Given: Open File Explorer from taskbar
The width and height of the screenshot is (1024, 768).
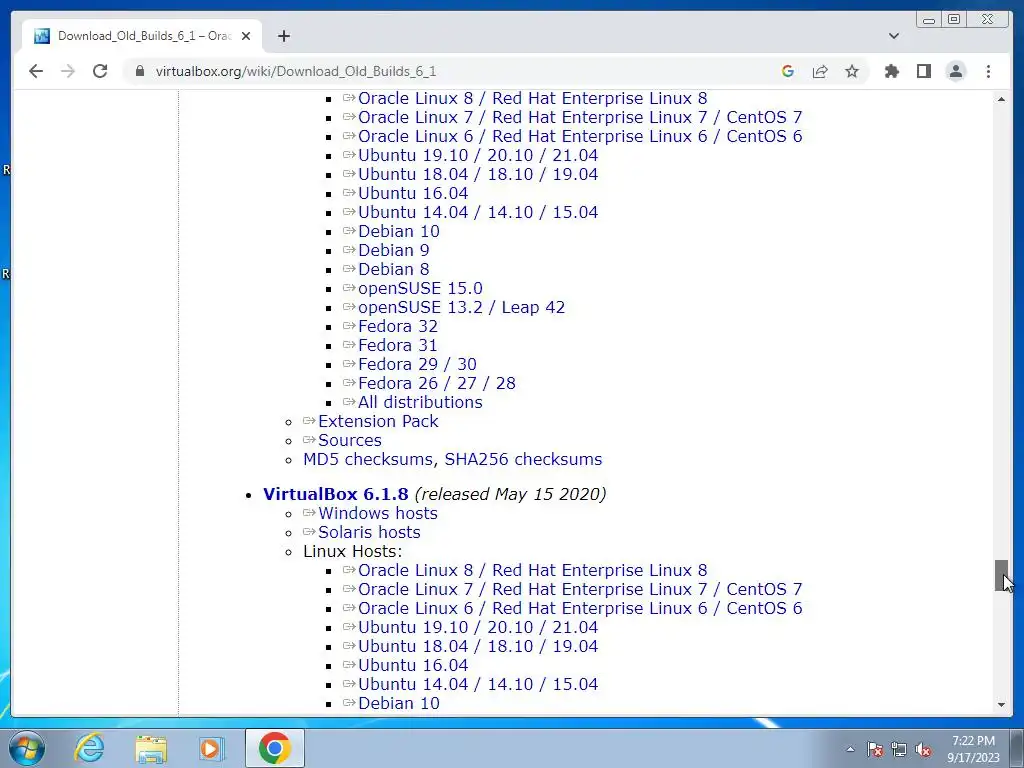Looking at the screenshot, I should (151, 748).
